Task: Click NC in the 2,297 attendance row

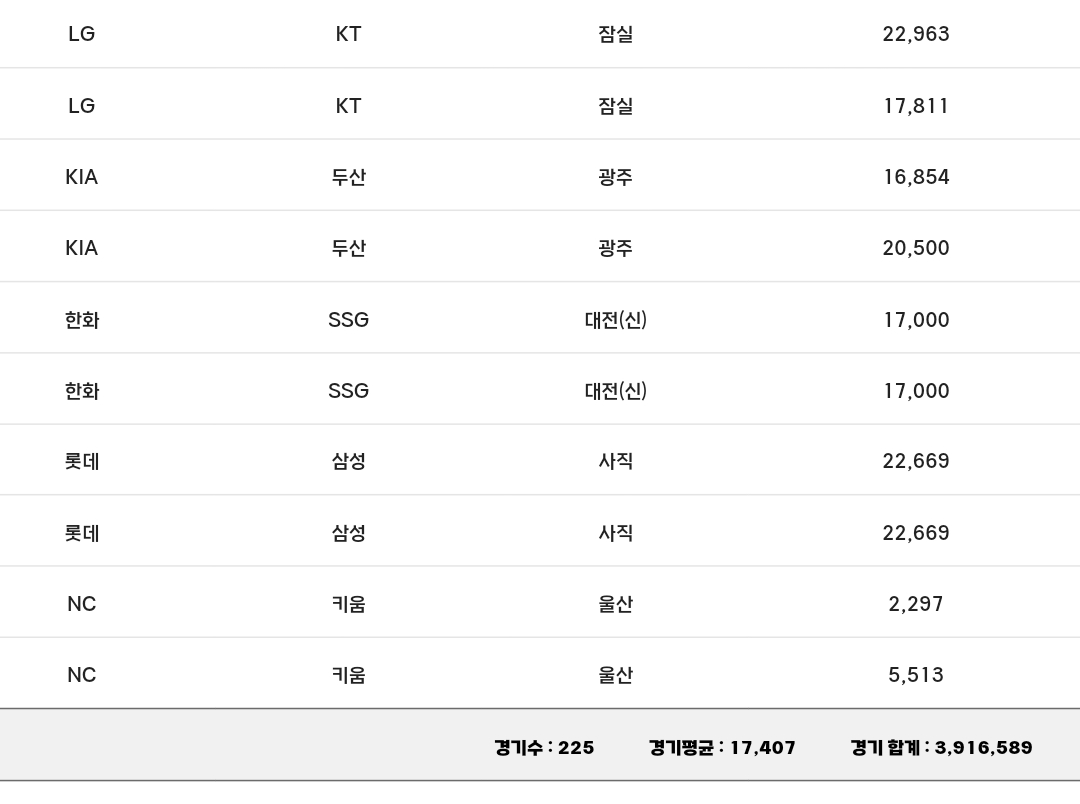Action: click(82, 604)
